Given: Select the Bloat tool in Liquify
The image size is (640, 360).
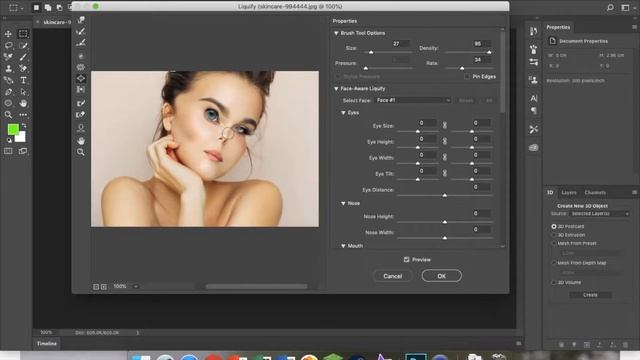Looking at the screenshot, I should [81, 78].
